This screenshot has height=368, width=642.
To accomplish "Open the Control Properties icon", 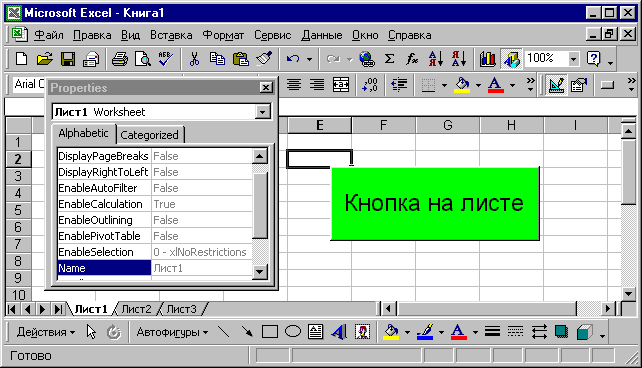I will point(579,85).
